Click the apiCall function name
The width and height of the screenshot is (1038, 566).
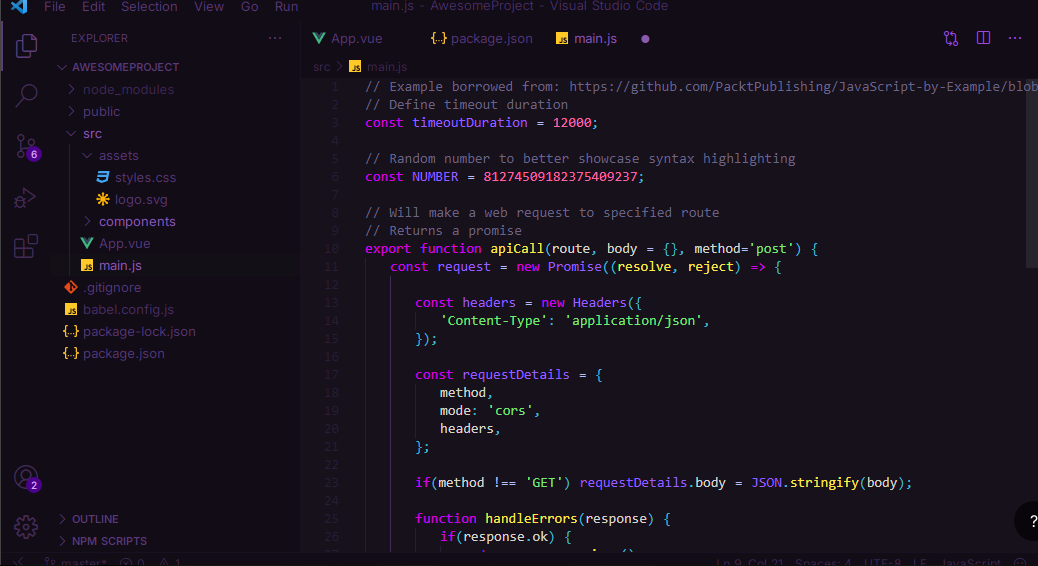[x=516, y=249]
